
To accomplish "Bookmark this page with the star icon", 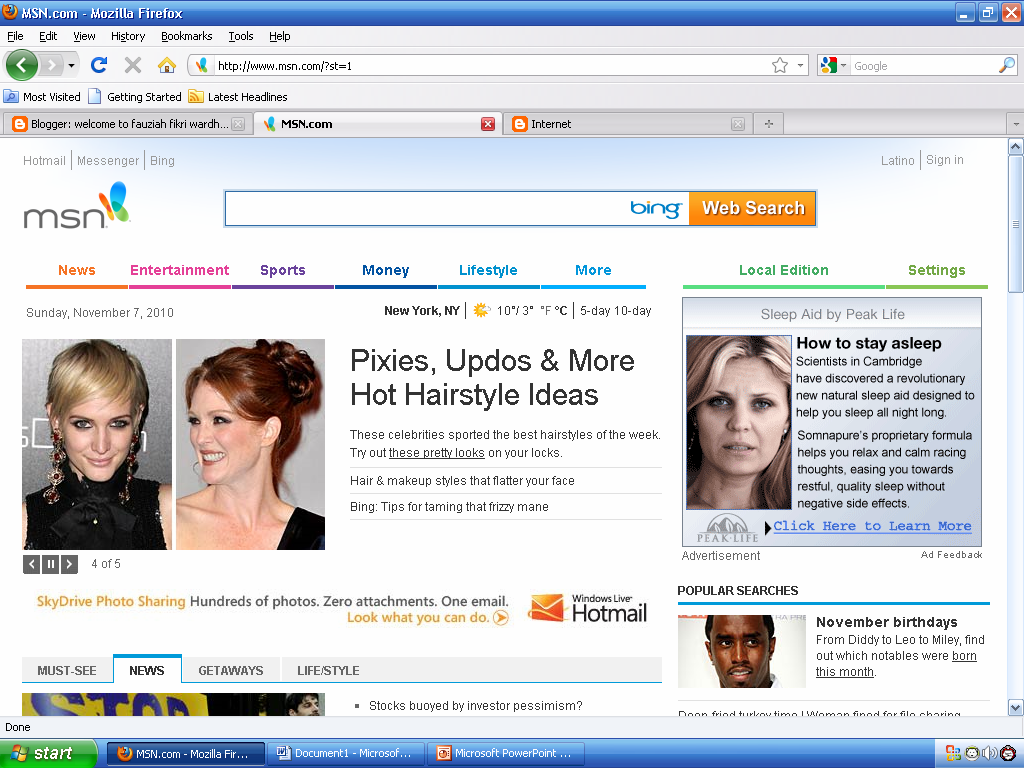I will (780, 65).
